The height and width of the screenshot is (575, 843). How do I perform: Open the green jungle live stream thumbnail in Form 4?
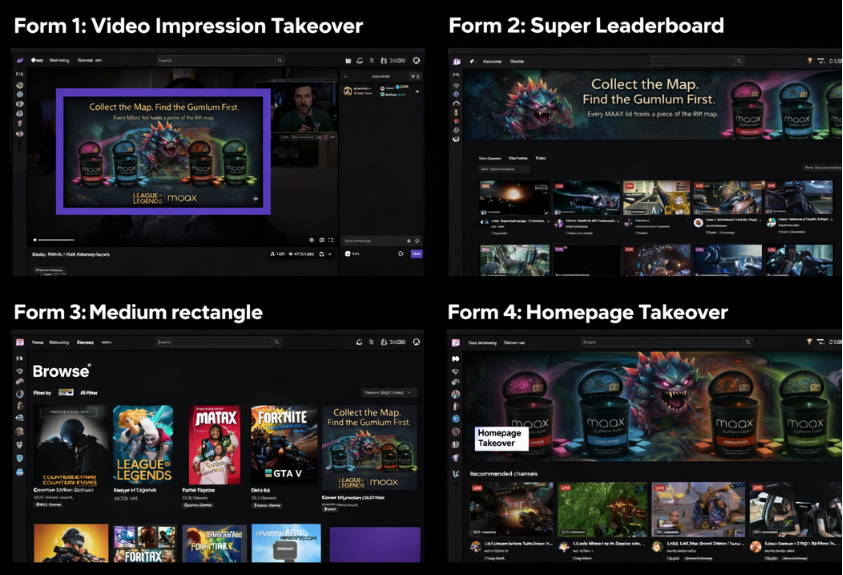click(x=602, y=509)
